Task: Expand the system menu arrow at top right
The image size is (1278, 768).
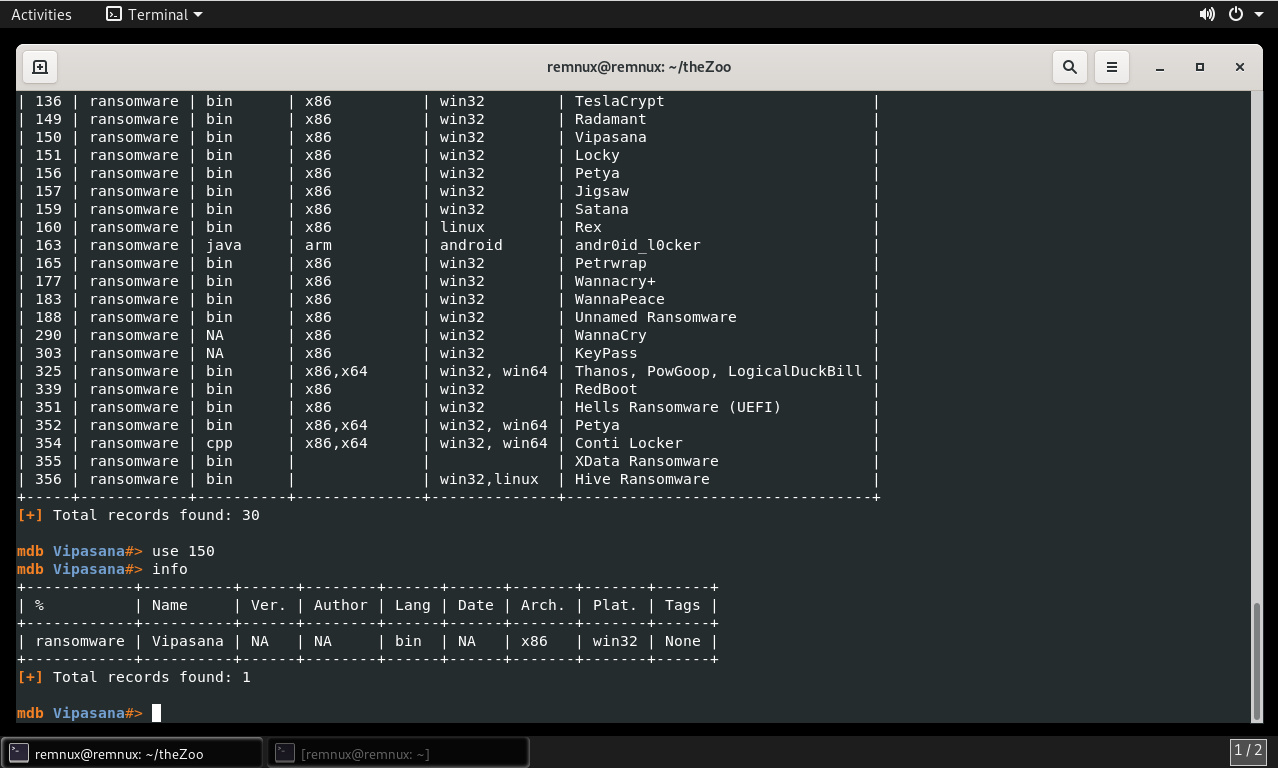Action: 1258,14
